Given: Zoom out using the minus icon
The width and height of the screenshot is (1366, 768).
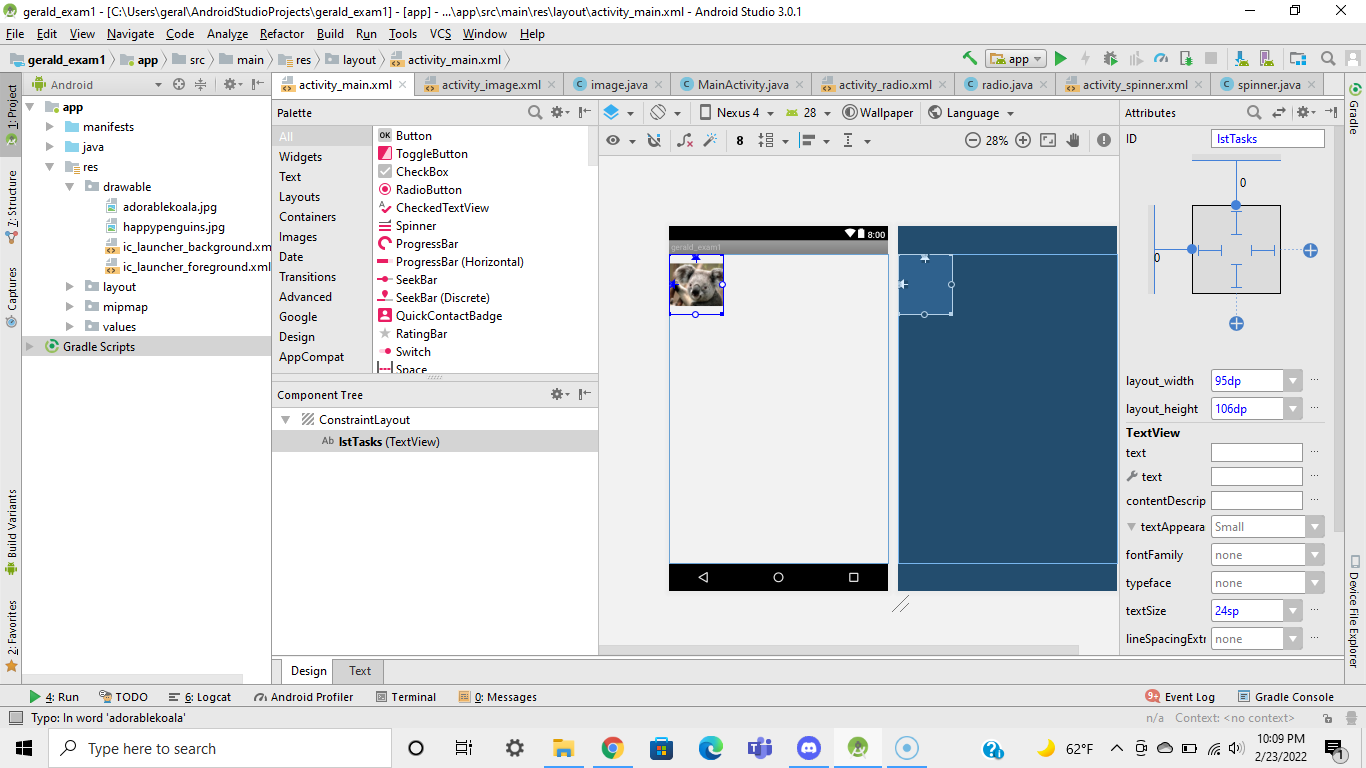Looking at the screenshot, I should coord(972,140).
